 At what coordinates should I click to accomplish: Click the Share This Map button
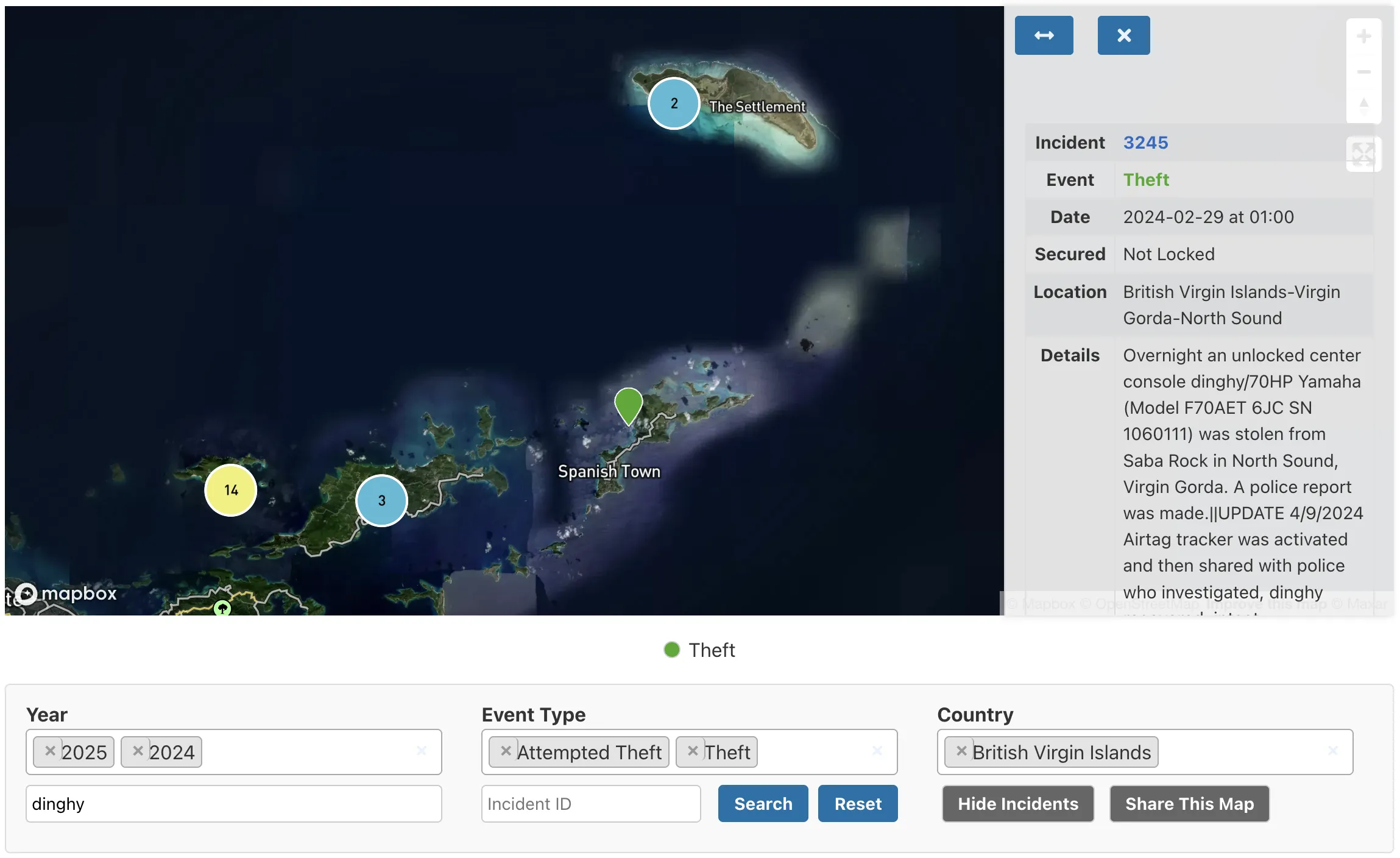click(1189, 804)
